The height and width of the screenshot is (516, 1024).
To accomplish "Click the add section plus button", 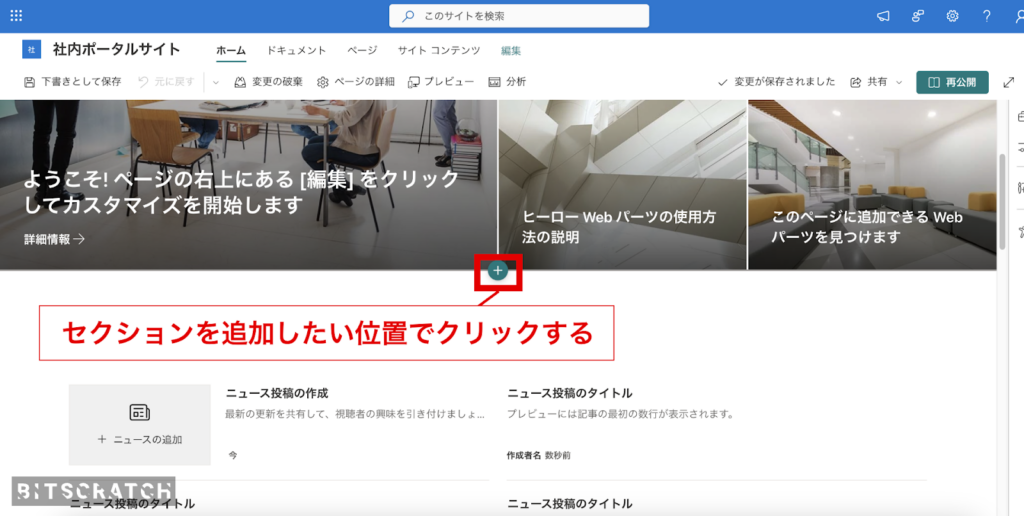I will 499,270.
